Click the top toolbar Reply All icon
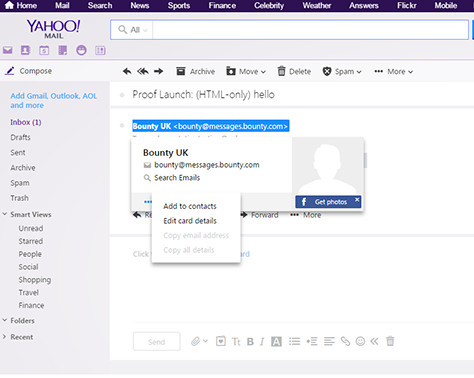The image size is (474, 378). click(x=143, y=71)
